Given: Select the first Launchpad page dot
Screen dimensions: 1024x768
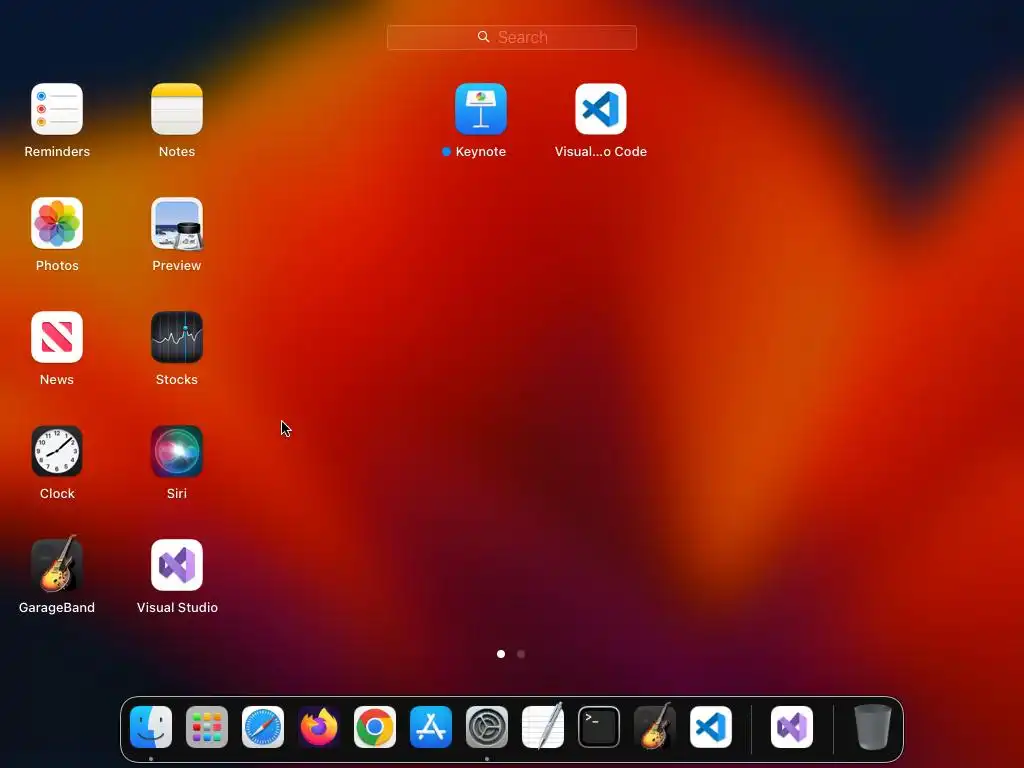Looking at the screenshot, I should click(501, 654).
